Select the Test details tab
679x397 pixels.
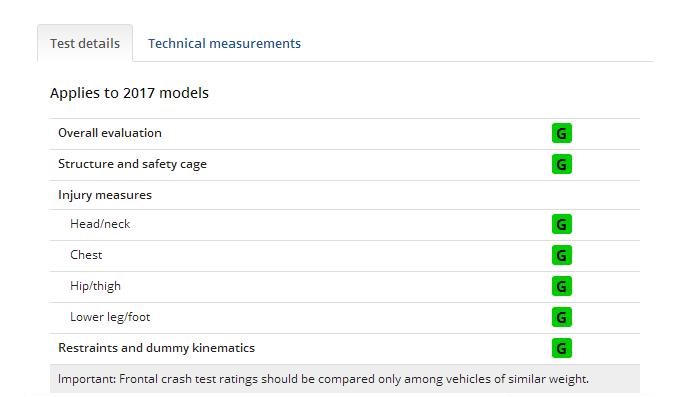85,43
